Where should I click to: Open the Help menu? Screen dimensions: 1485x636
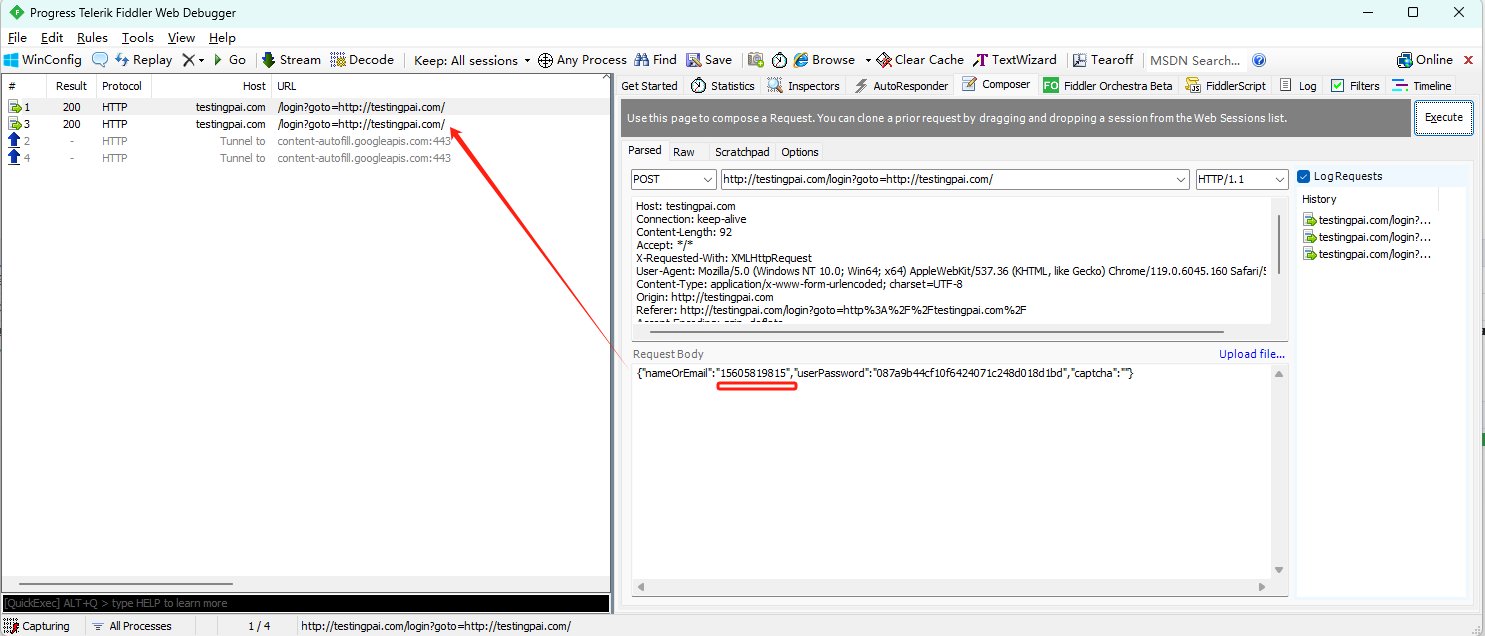coord(222,38)
